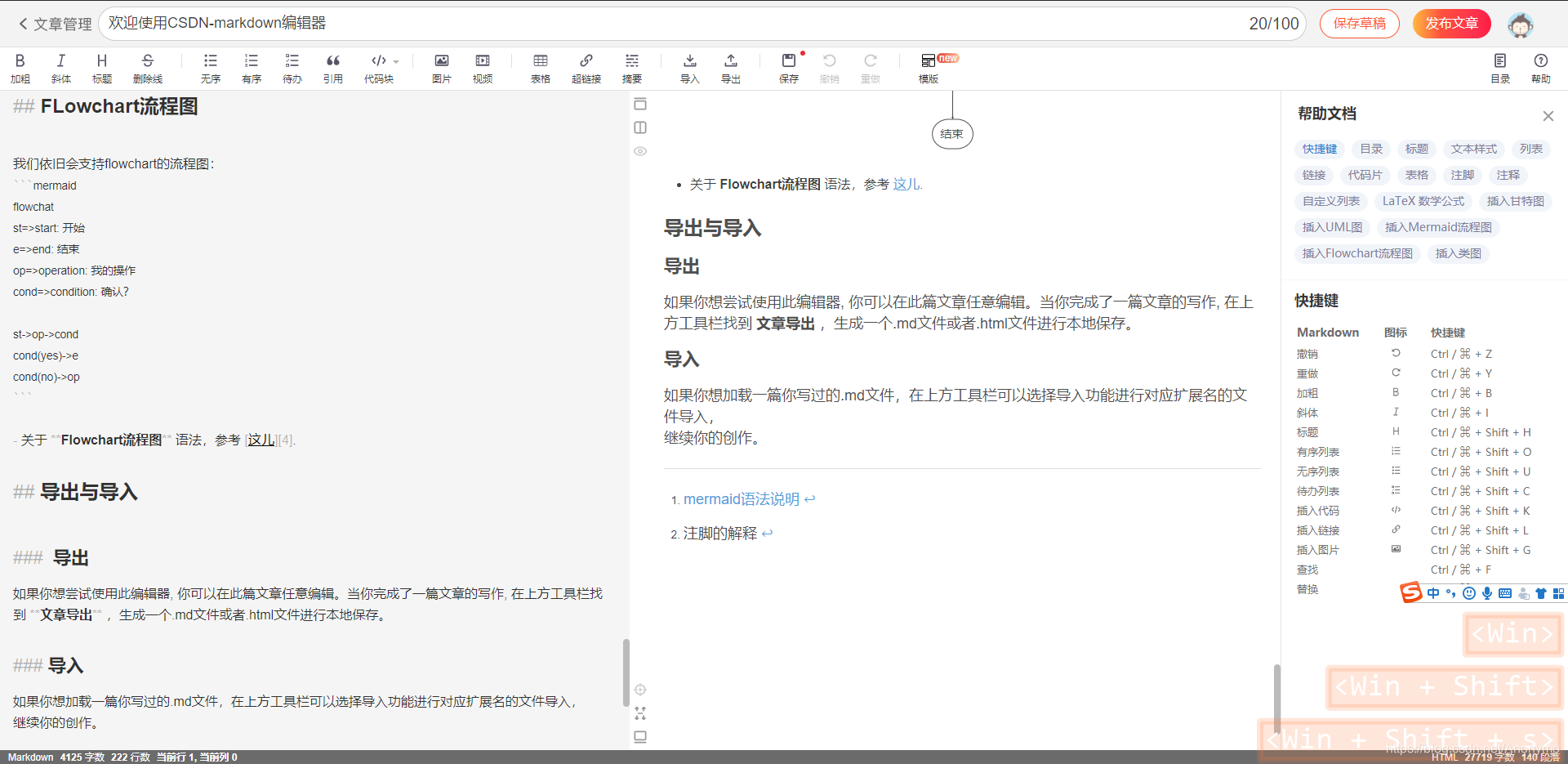Insert a heading with the 标题 tool
The height and width of the screenshot is (764, 1568).
[x=102, y=68]
